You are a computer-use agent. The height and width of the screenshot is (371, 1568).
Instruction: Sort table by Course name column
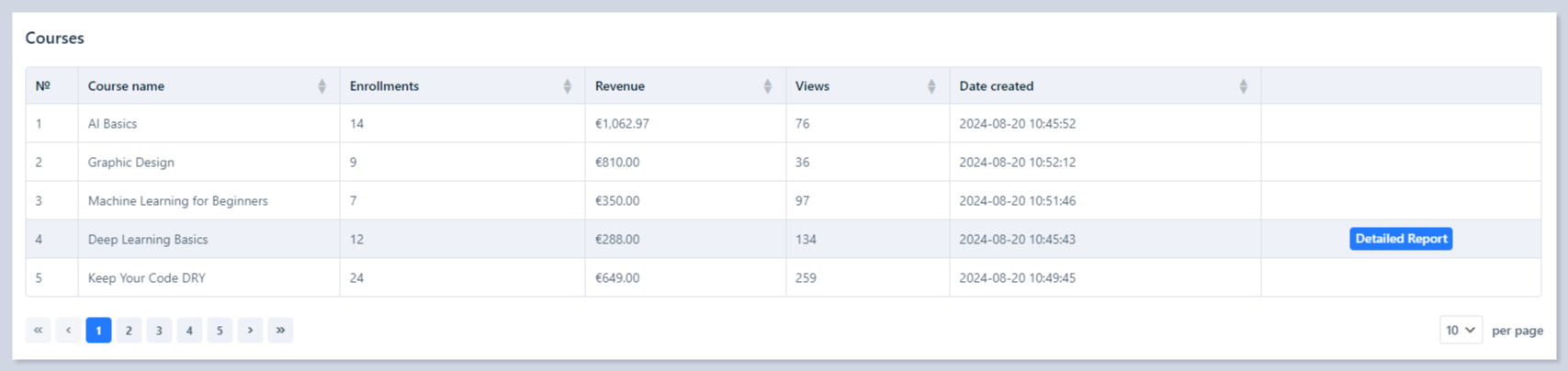[321, 86]
